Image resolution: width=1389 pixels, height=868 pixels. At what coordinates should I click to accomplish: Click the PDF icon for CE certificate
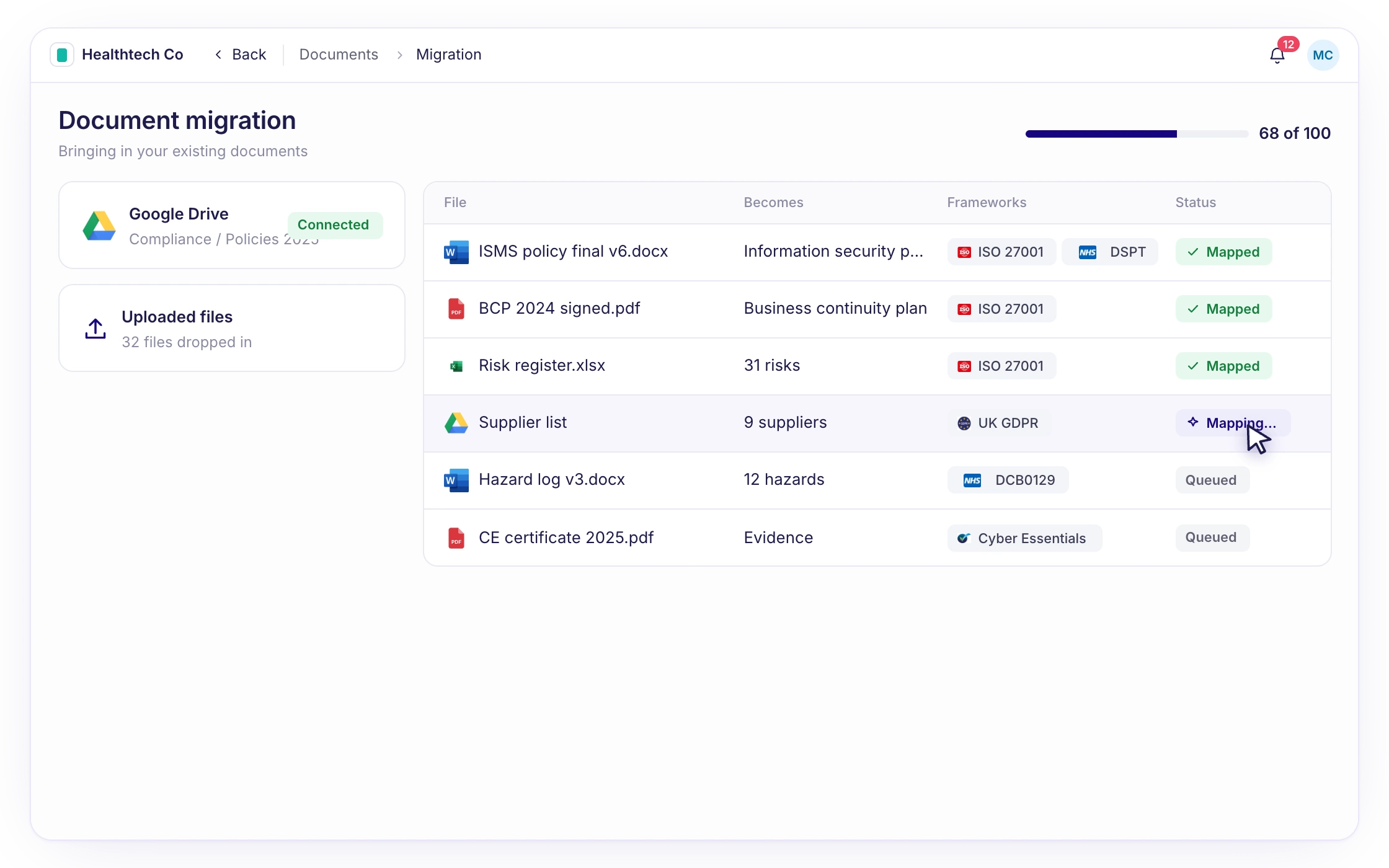(456, 538)
